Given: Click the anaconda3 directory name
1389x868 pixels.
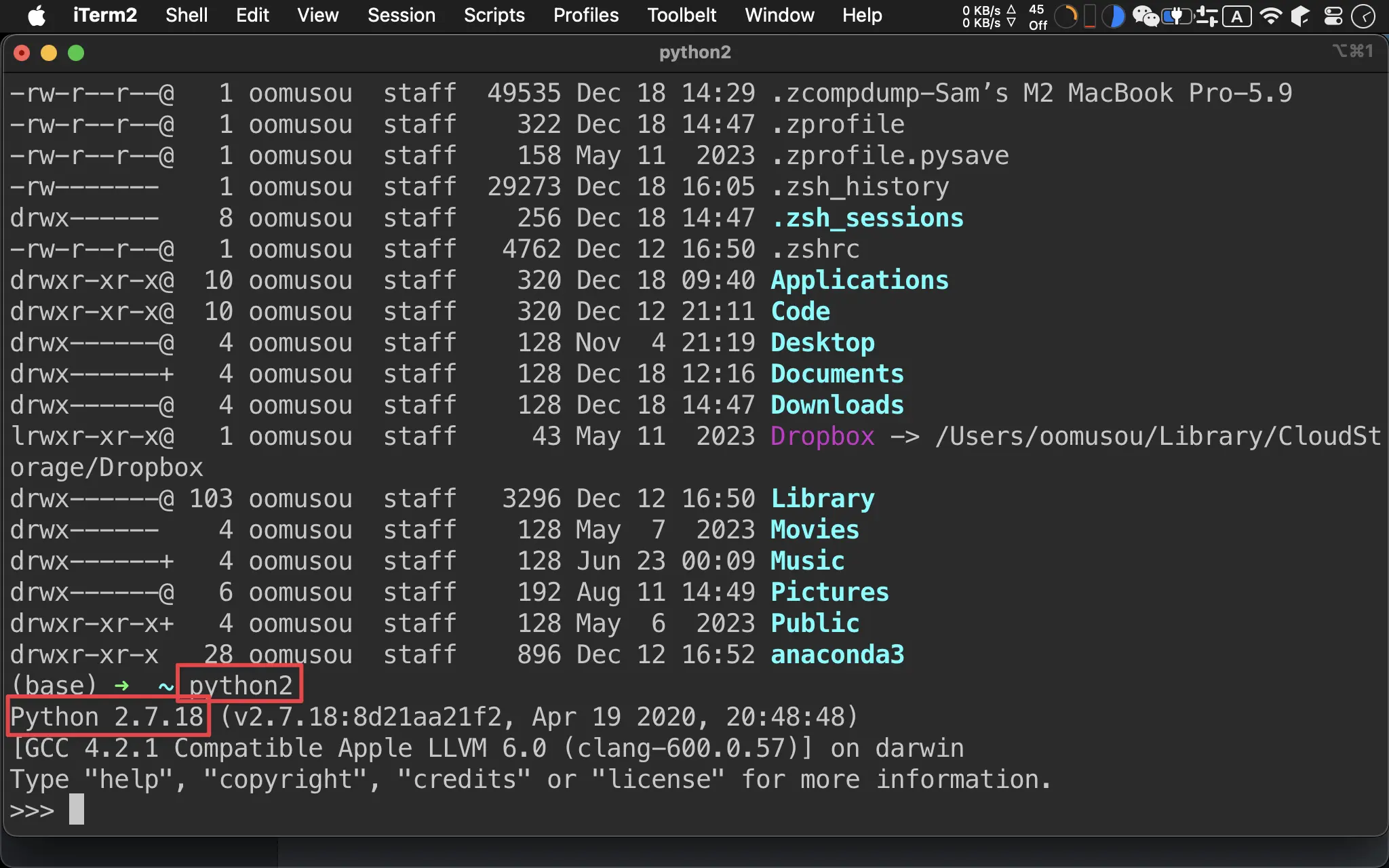Looking at the screenshot, I should pyautogui.click(x=838, y=655).
